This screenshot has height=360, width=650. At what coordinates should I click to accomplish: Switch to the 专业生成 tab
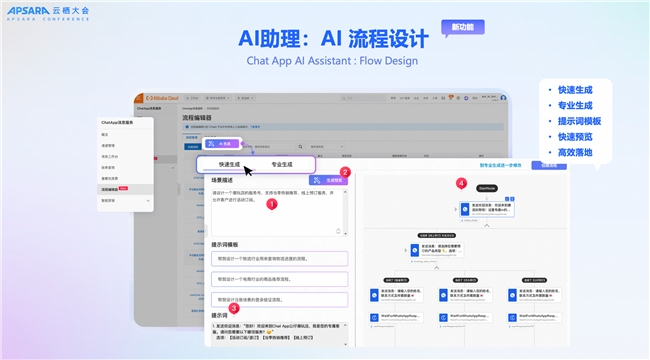282,165
